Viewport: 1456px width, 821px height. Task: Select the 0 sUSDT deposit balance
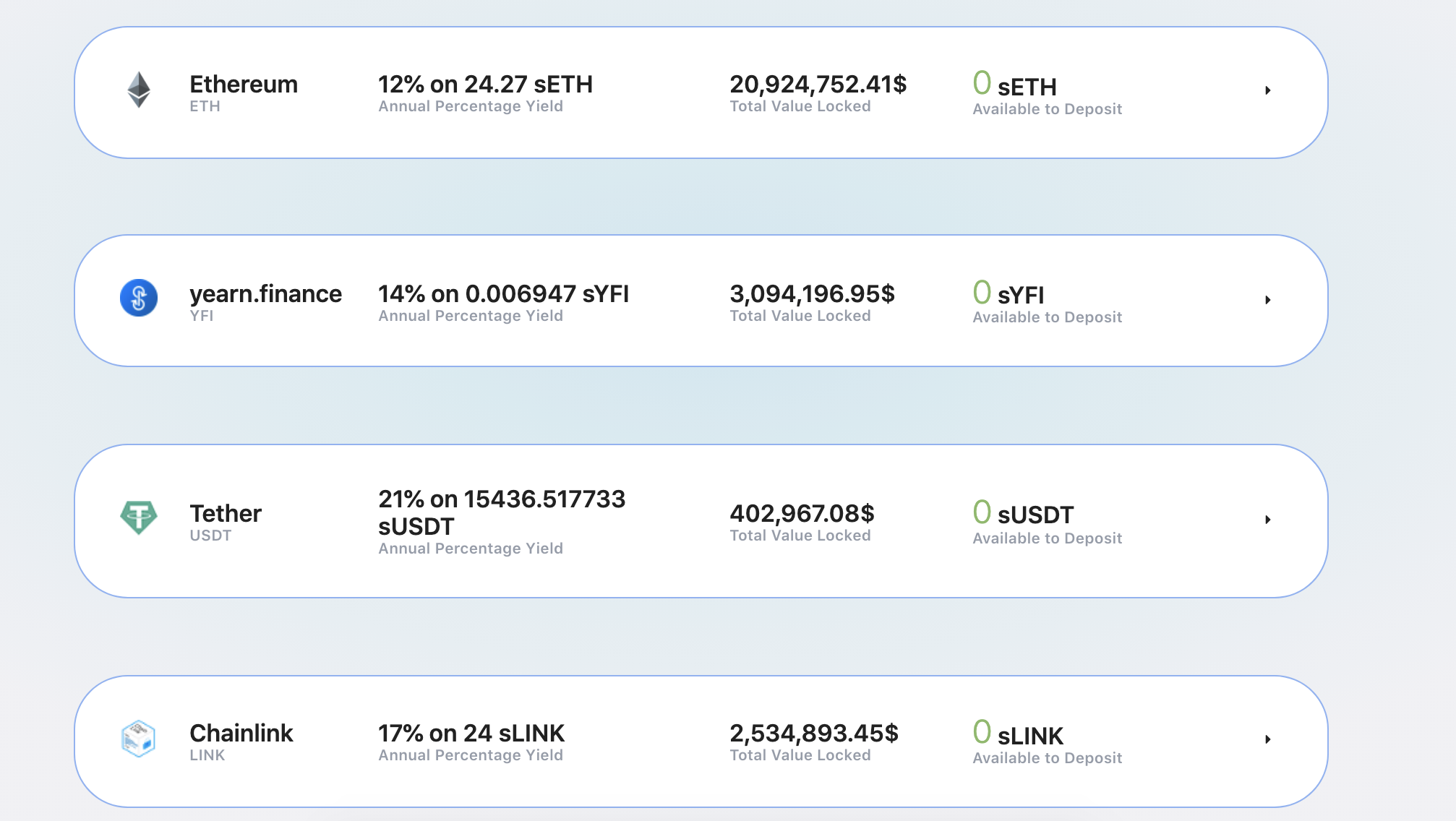[1023, 514]
